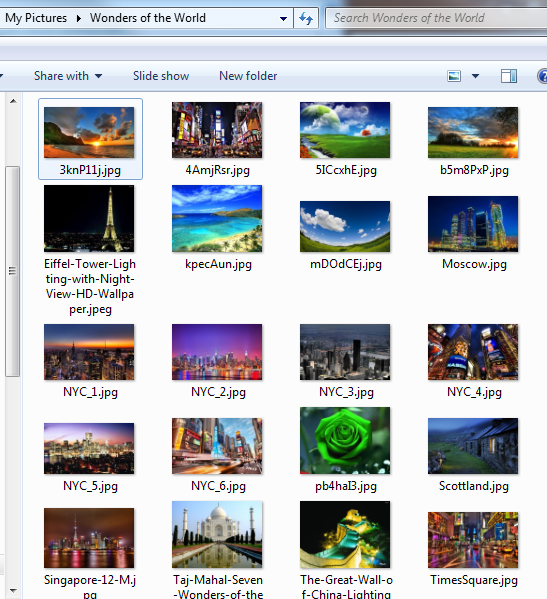The width and height of the screenshot is (547, 599).
Task: Click the scroll up arrow of the sidebar
Action: [x=13, y=101]
